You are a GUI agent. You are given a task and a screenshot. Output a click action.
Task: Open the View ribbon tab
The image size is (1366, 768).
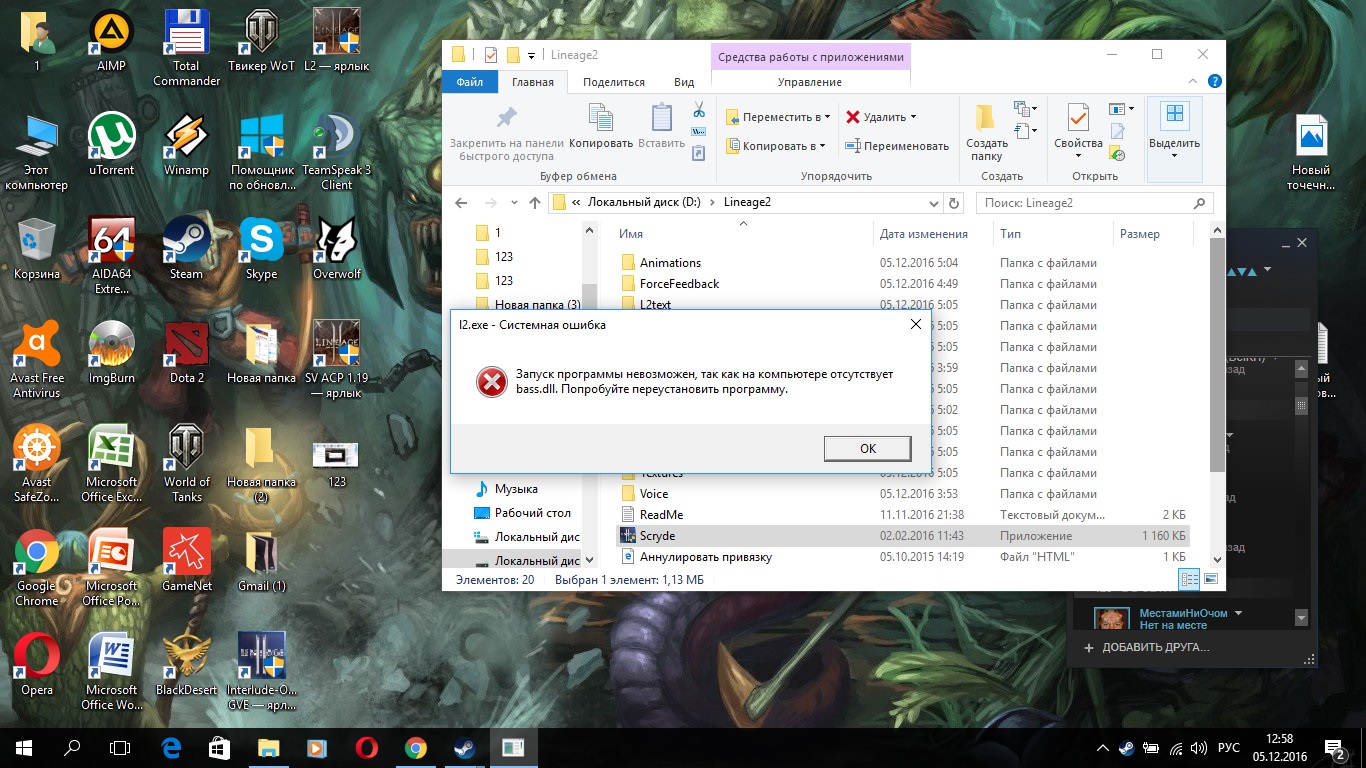pos(684,82)
